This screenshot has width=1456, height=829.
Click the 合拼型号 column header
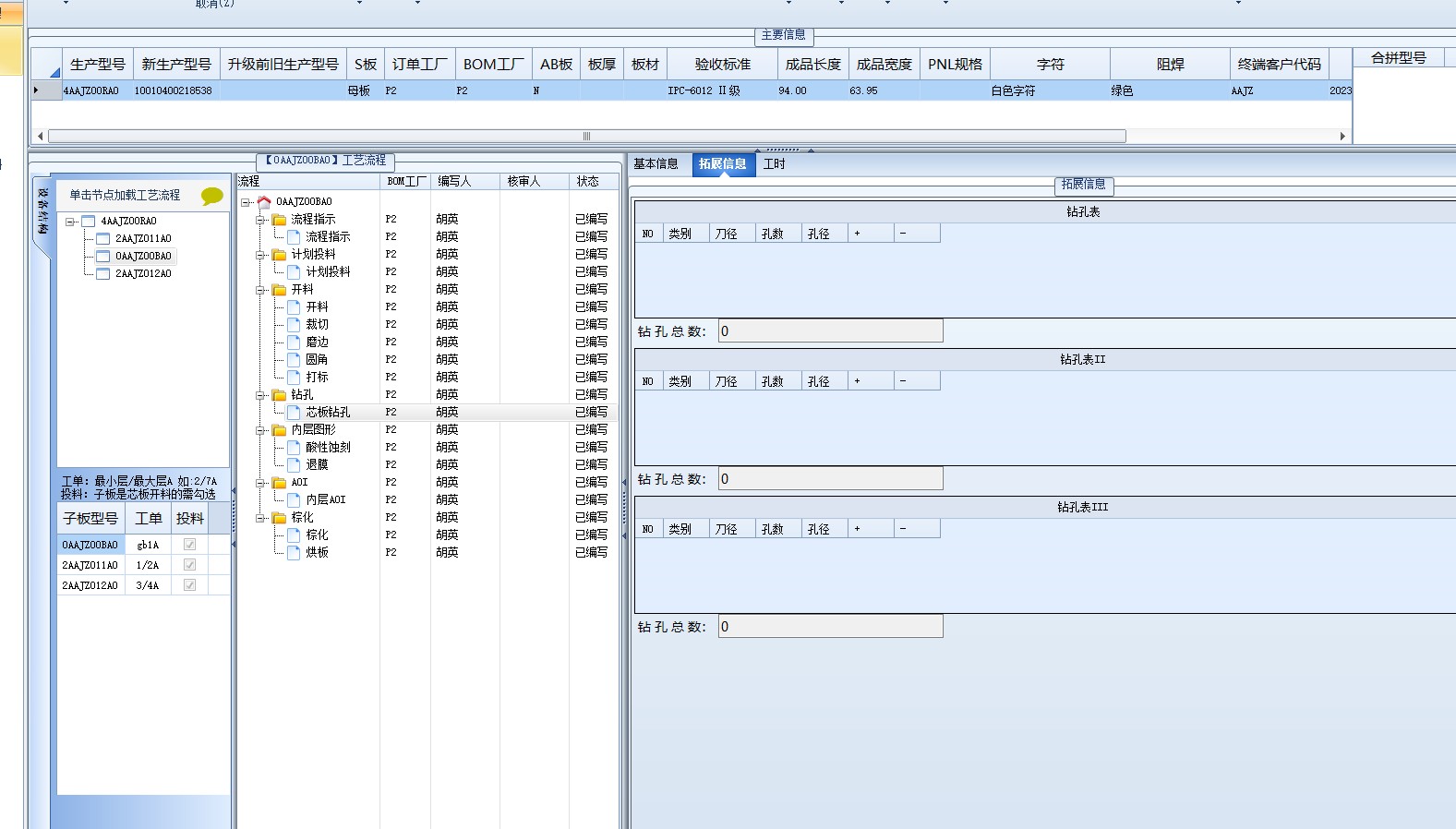tap(1399, 57)
